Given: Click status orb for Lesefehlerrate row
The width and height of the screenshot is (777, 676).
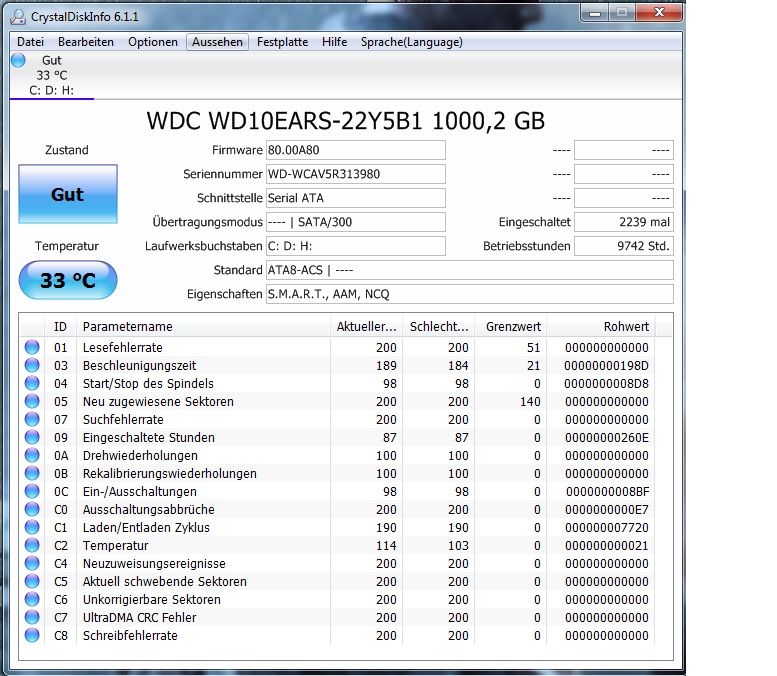Looking at the screenshot, I should (x=32, y=347).
